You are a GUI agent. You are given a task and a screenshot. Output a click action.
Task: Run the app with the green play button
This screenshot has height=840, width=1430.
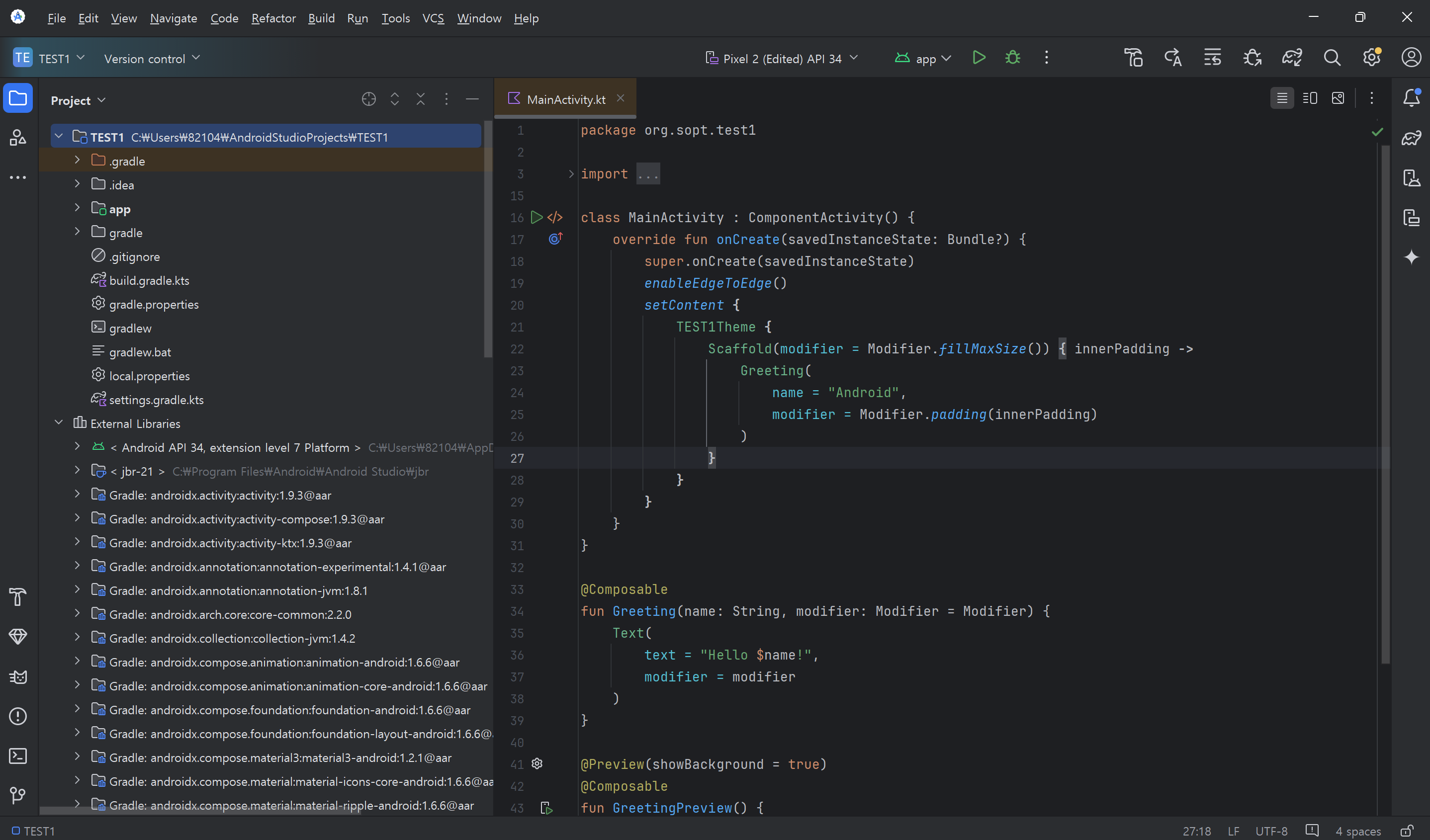(979, 58)
